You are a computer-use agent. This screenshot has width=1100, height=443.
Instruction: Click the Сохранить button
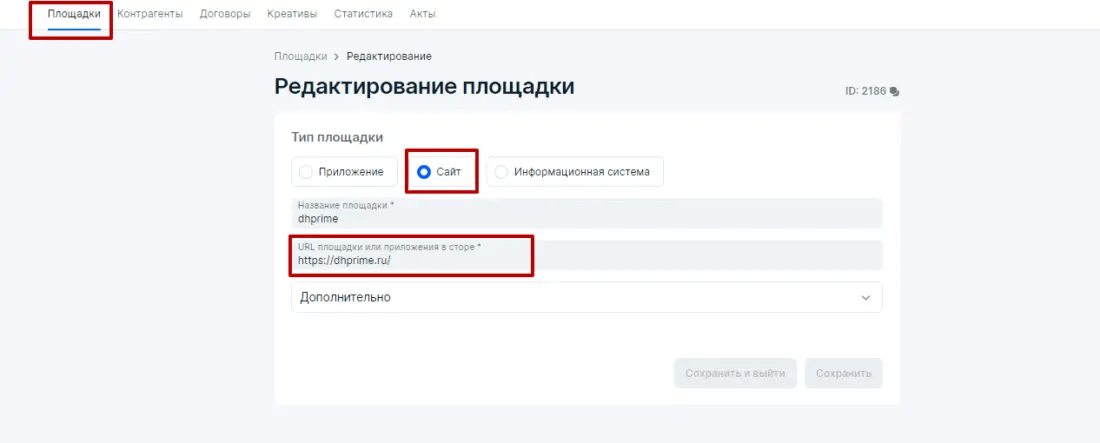coord(843,373)
